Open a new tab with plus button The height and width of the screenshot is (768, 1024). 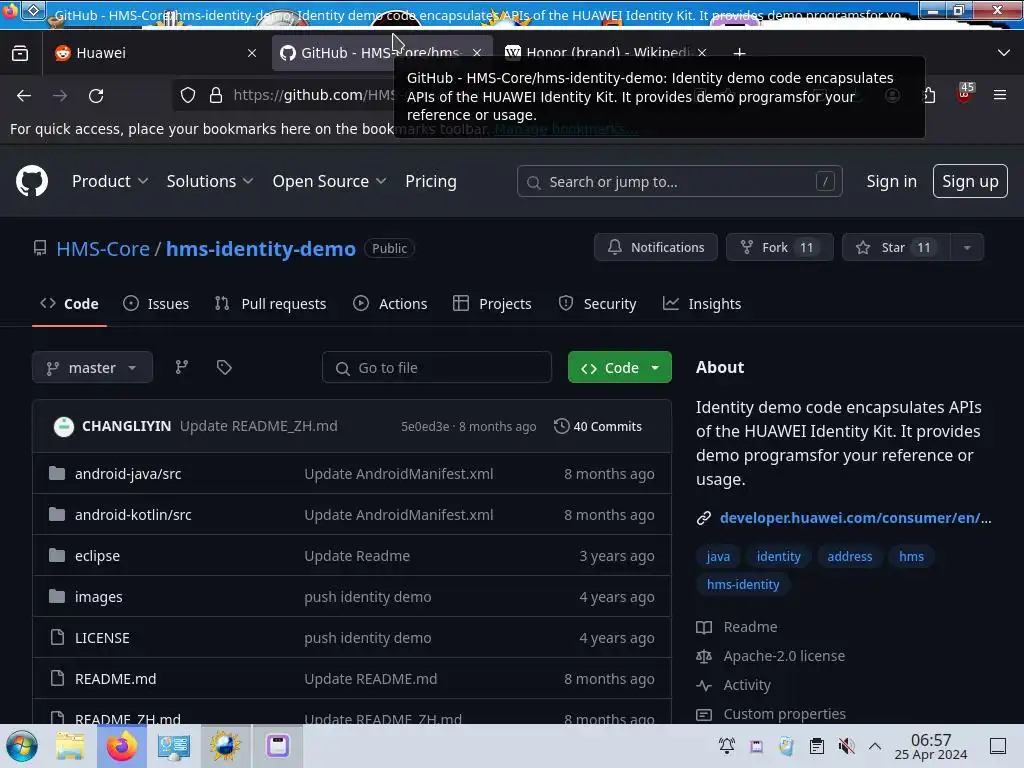pos(739,53)
